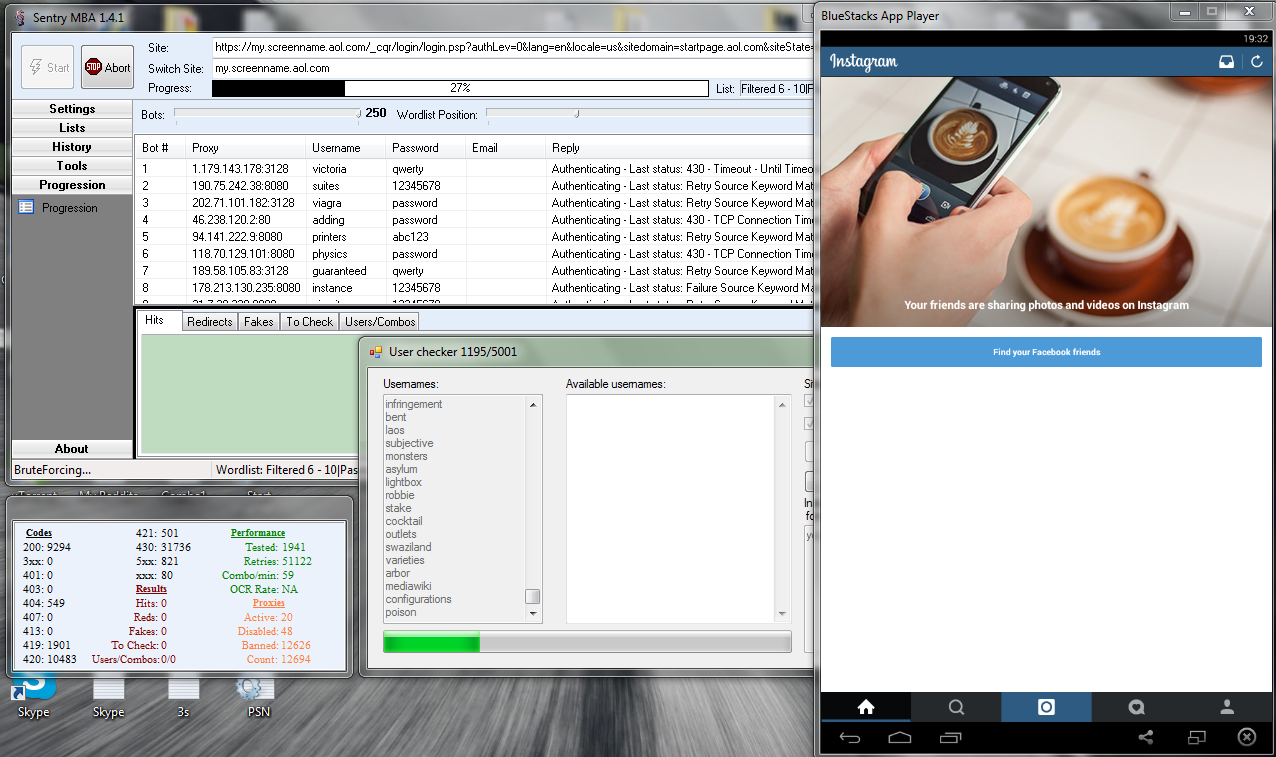Screen dimensions: 1276x757
Task: Open the Instagram profile tab icon
Action: tap(1227, 707)
